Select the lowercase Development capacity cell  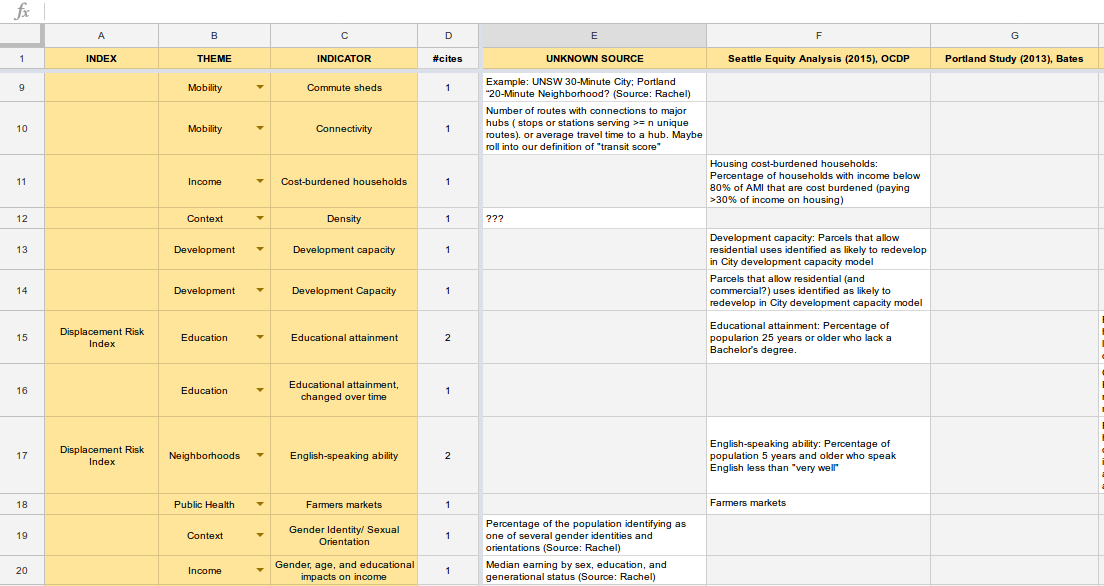pos(344,249)
